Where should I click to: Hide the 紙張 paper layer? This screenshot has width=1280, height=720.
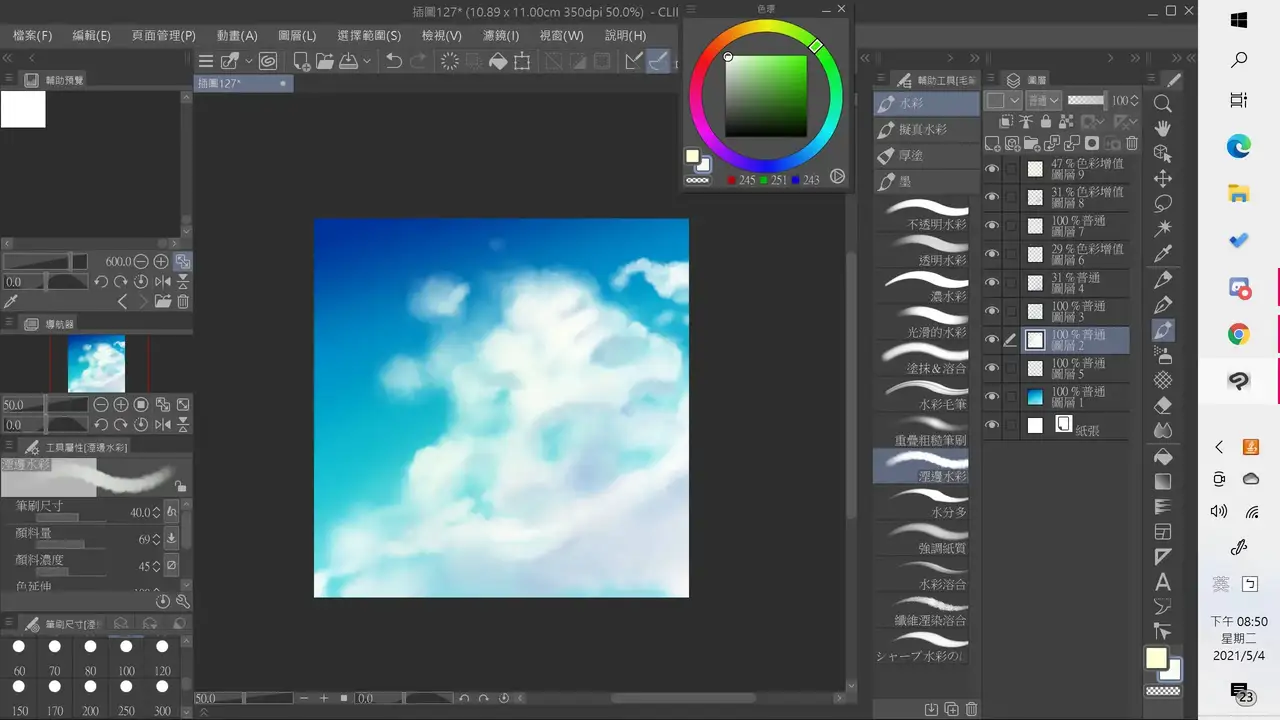pos(992,425)
